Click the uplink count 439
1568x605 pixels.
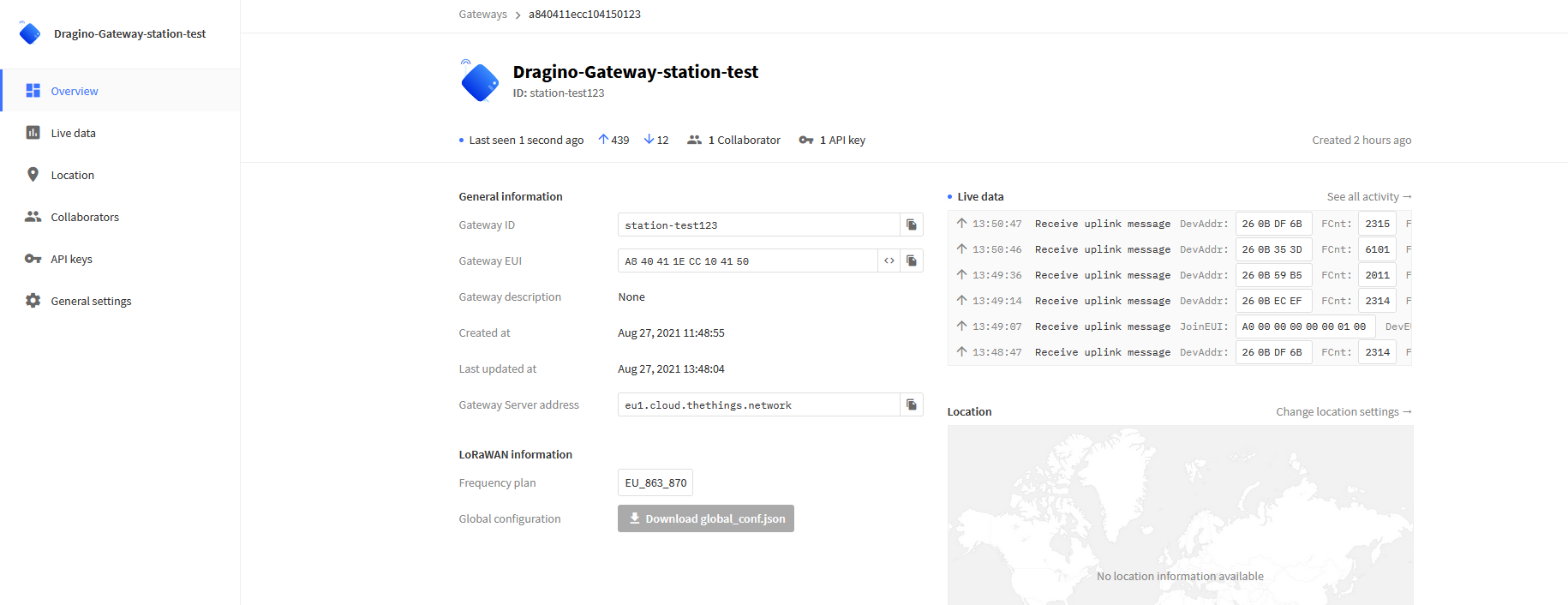[x=613, y=140]
